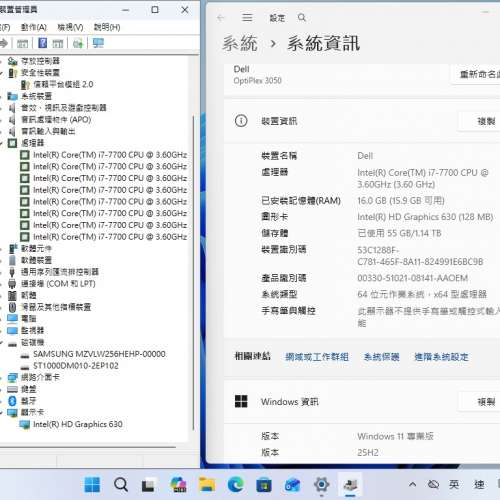Switch to Settings via taskbar gear icon
Viewport: 500px width, 500px height.
321,485
